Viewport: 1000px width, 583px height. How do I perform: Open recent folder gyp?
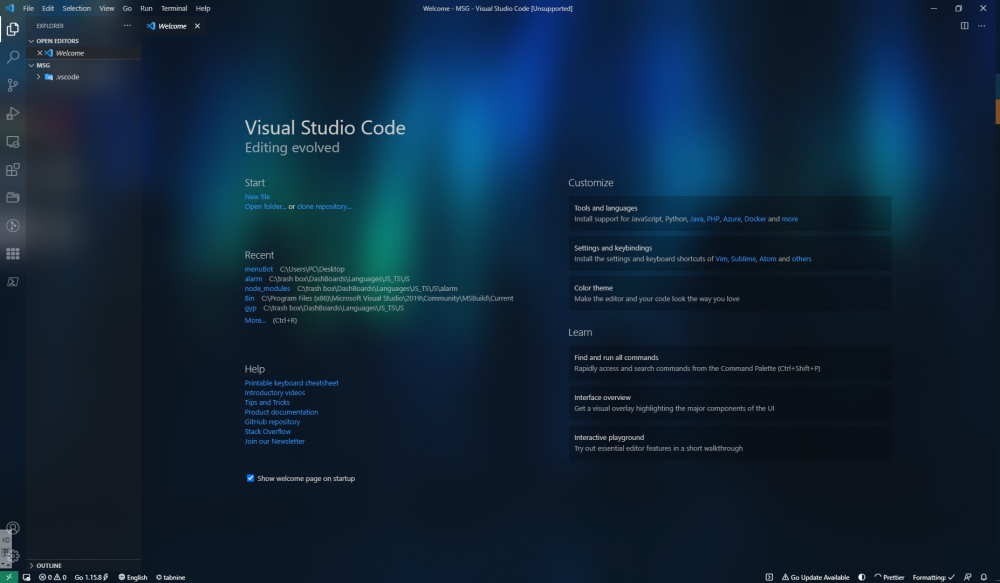point(250,308)
